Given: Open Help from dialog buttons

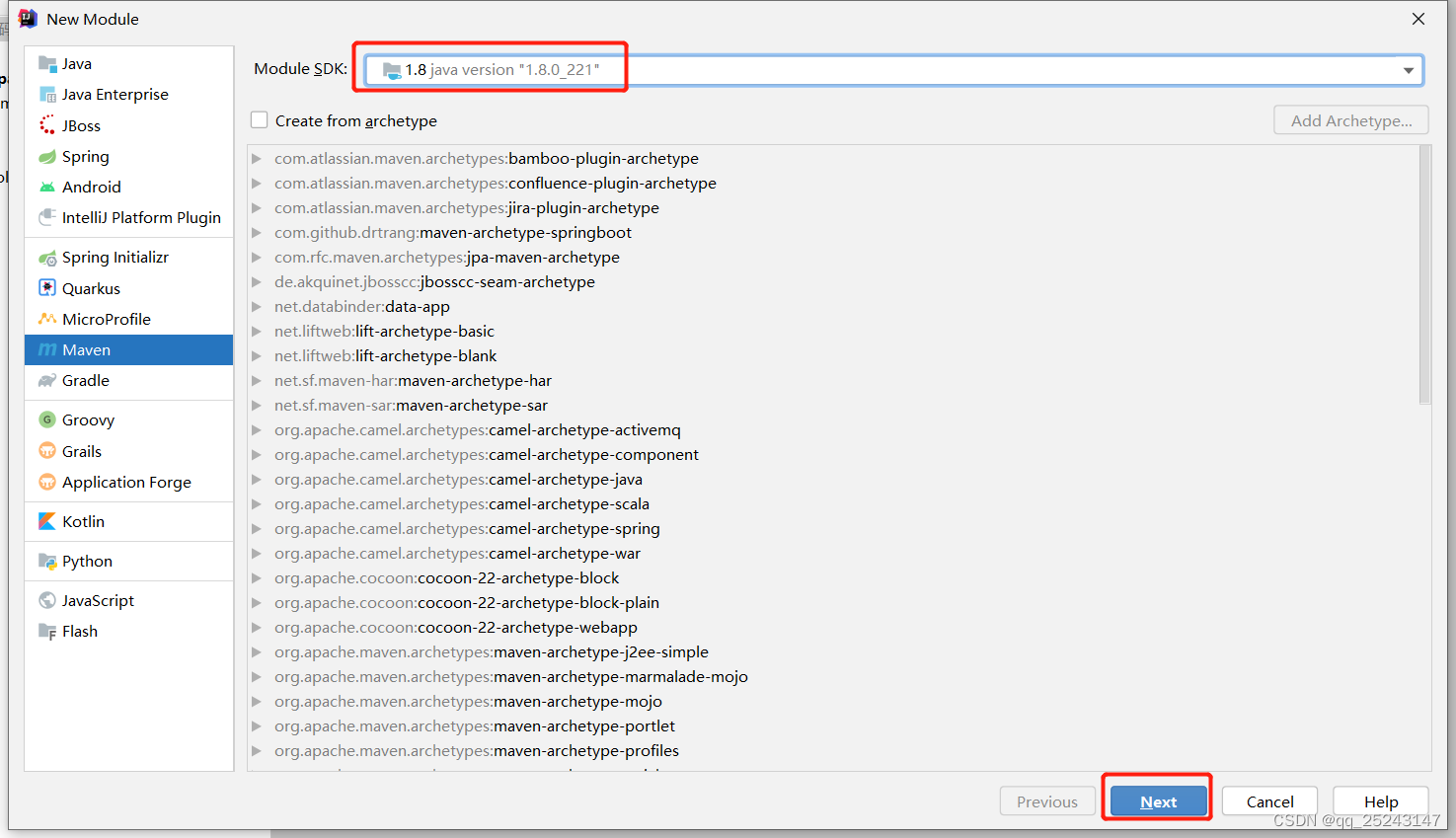Looking at the screenshot, I should click(x=1381, y=801).
